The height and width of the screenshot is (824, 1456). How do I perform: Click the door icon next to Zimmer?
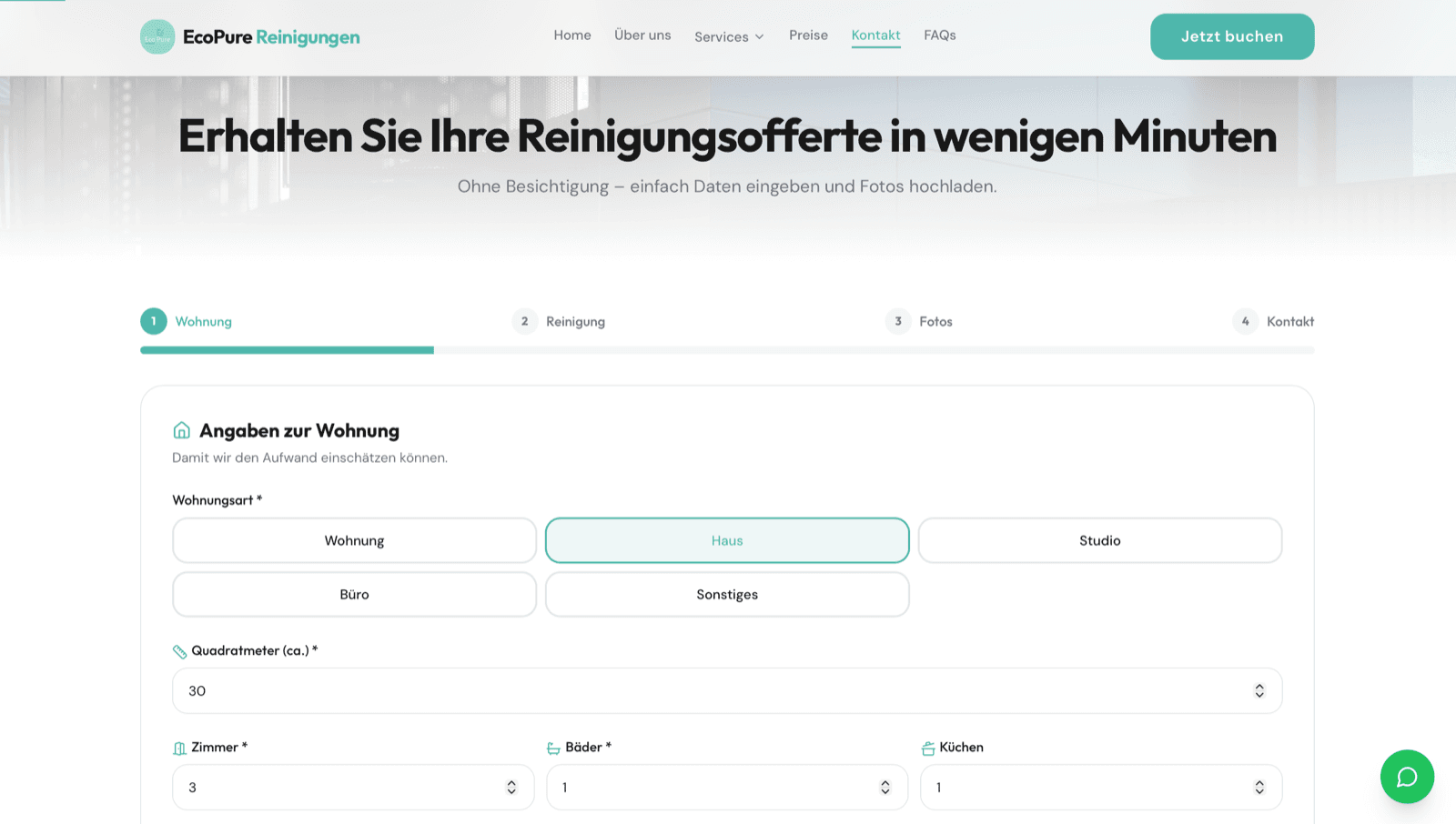[179, 748]
